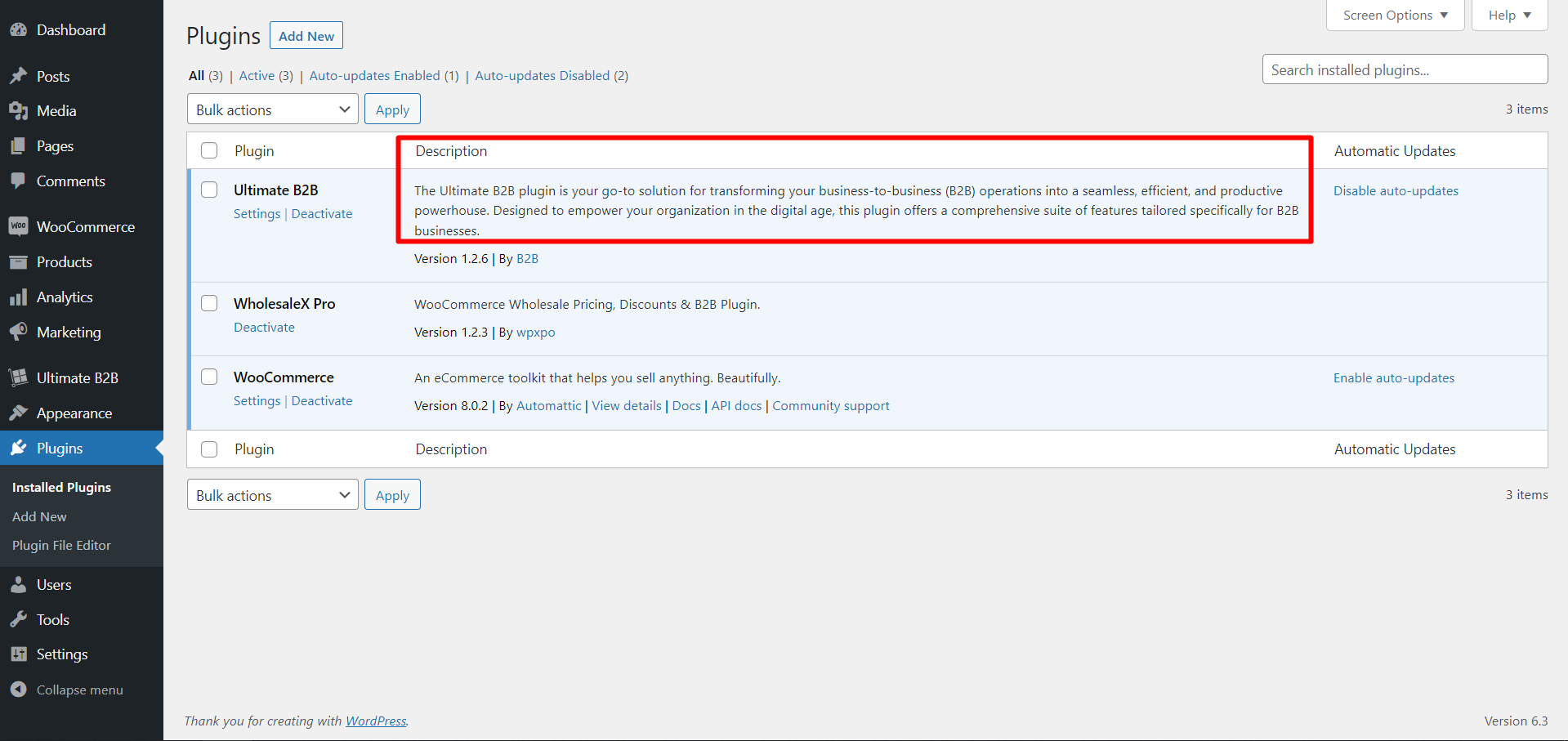Screen dimensions: 1568x741
Task: Filter plugins by All
Action: coord(196,75)
